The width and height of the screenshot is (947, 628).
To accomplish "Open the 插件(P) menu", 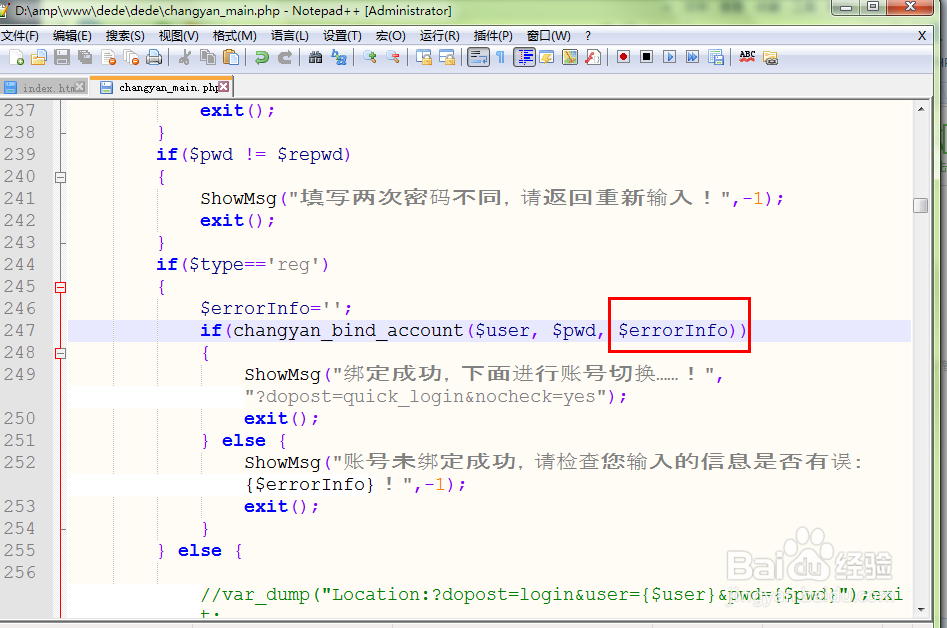I will (x=493, y=36).
